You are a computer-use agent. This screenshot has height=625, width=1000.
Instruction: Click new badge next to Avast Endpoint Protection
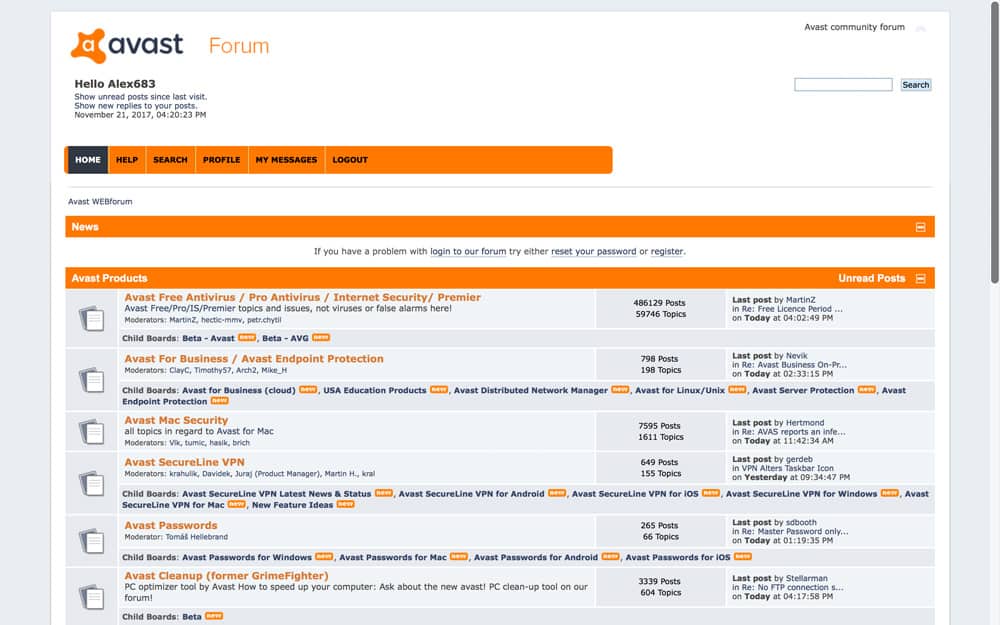(219, 401)
